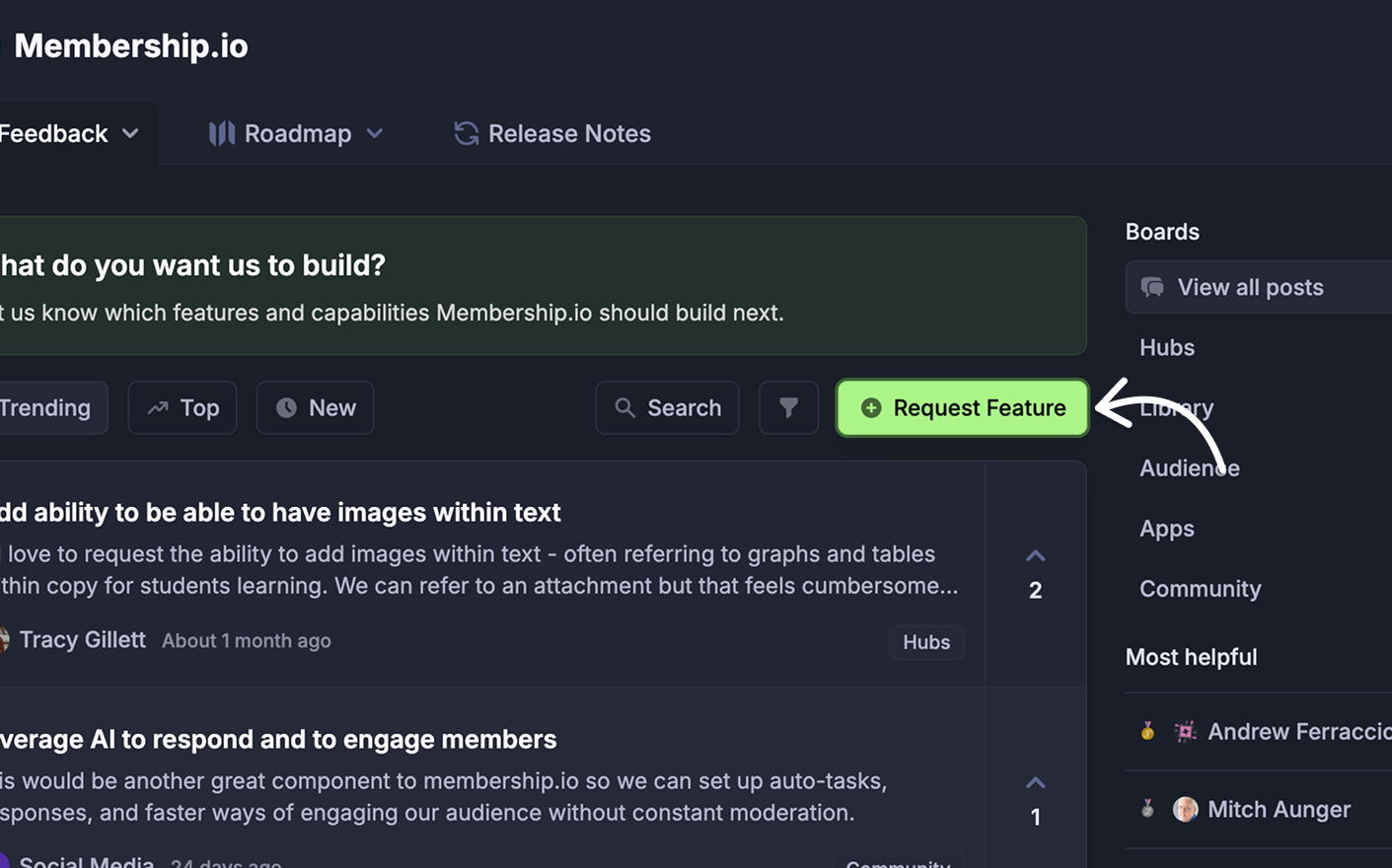Click the trending arrow icon on Top sort
This screenshot has height=868, width=1392.
tap(159, 406)
